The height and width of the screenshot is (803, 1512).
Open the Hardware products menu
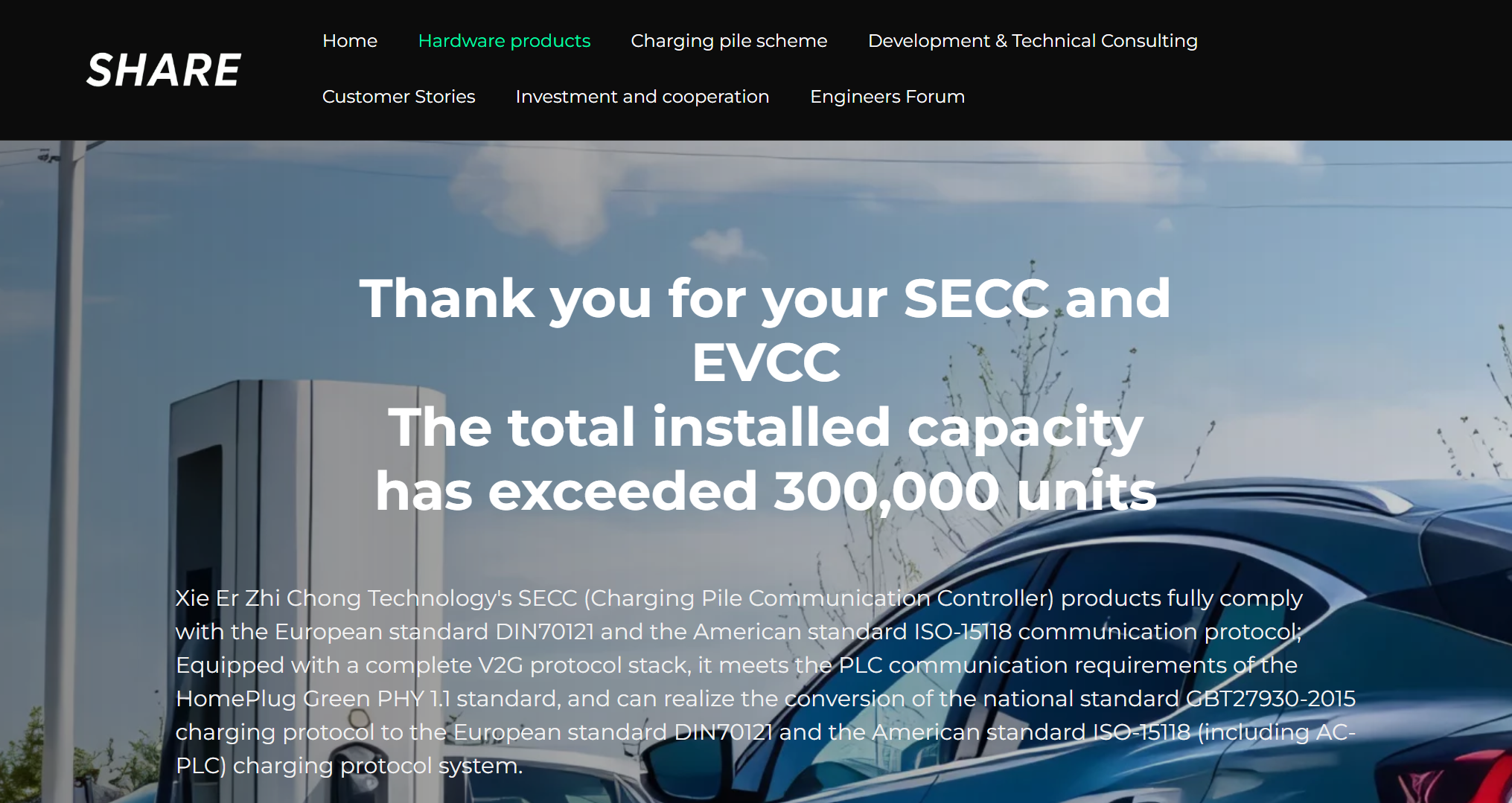click(504, 41)
